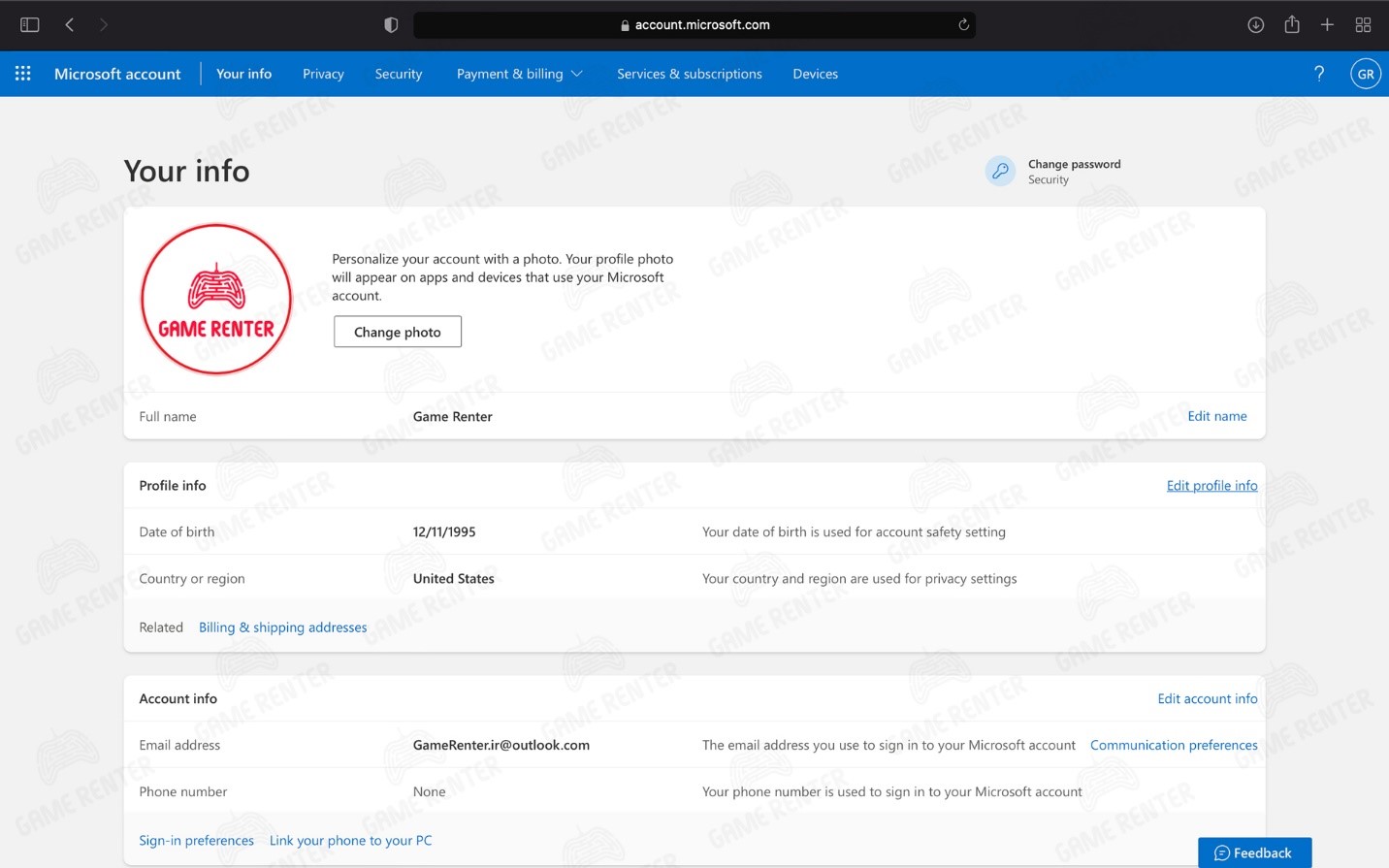Screen dimensions: 1389x868
Task: Click the United States country value
Action: click(453, 578)
